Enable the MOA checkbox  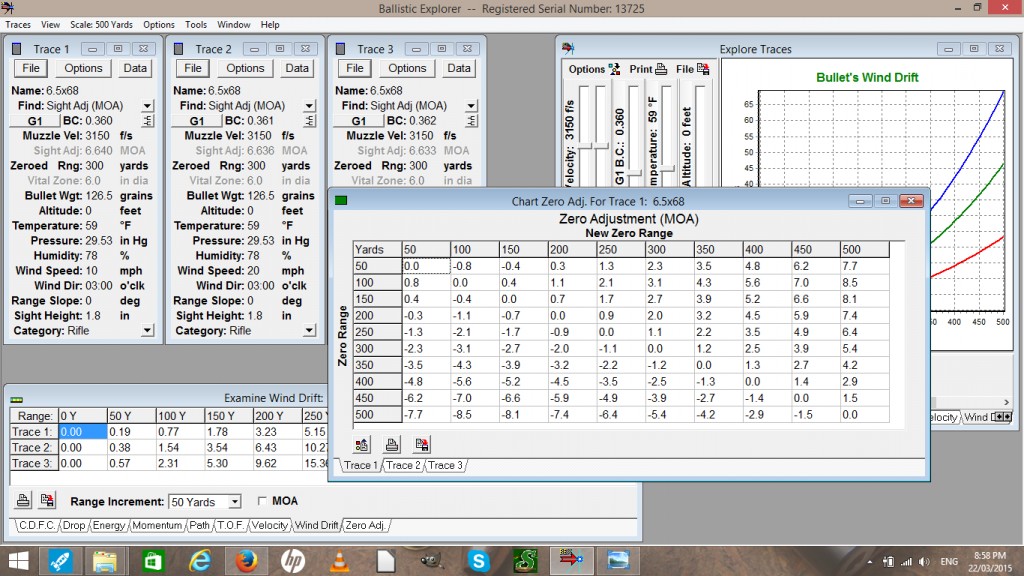pos(263,501)
